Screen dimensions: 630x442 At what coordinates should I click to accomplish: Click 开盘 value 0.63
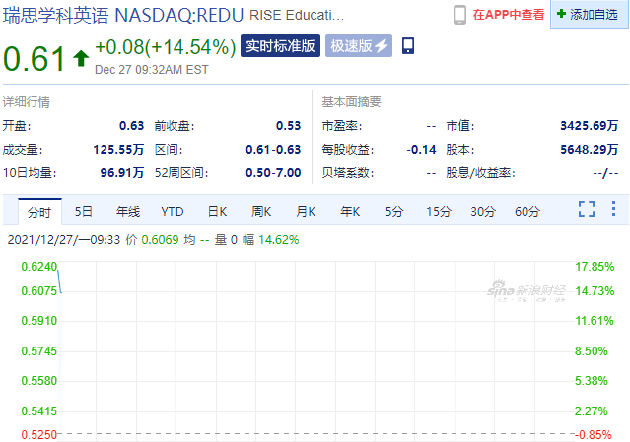coord(131,126)
